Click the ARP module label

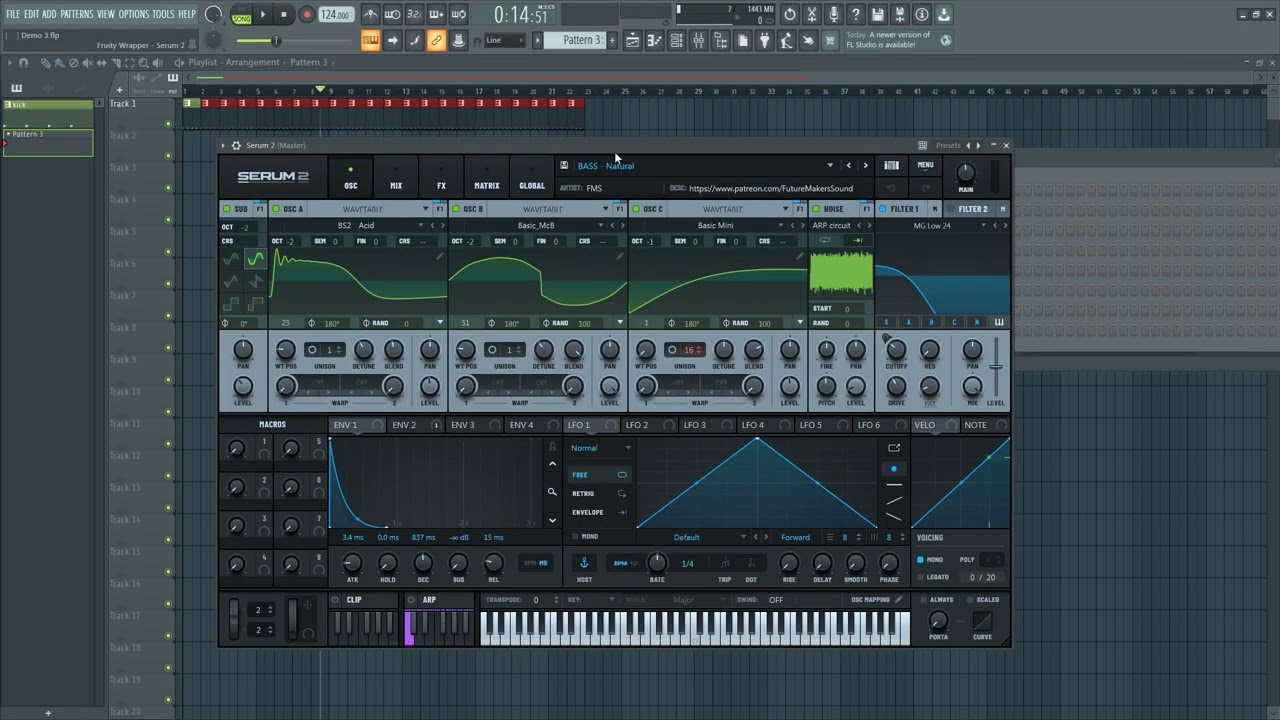tap(429, 600)
